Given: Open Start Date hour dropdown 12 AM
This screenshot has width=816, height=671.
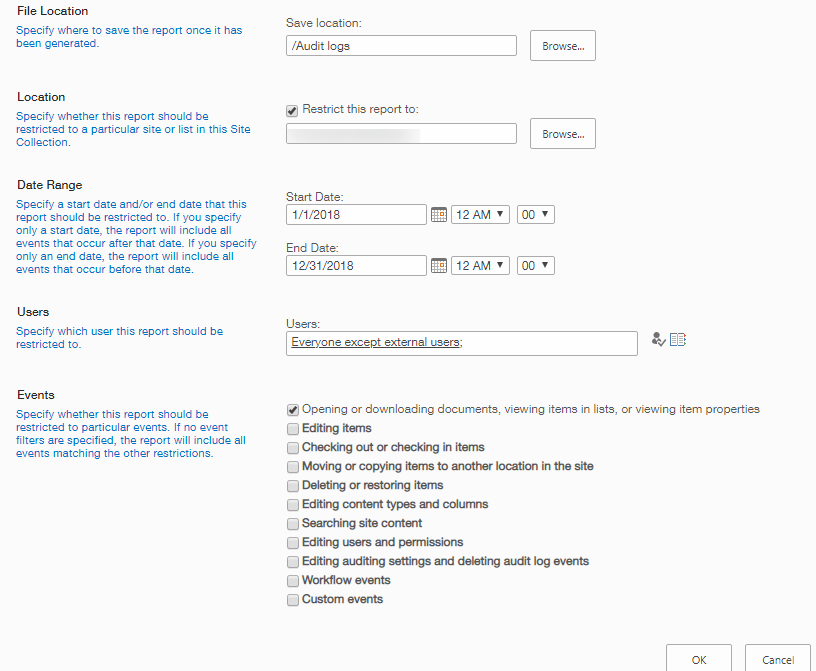Looking at the screenshot, I should (480, 214).
